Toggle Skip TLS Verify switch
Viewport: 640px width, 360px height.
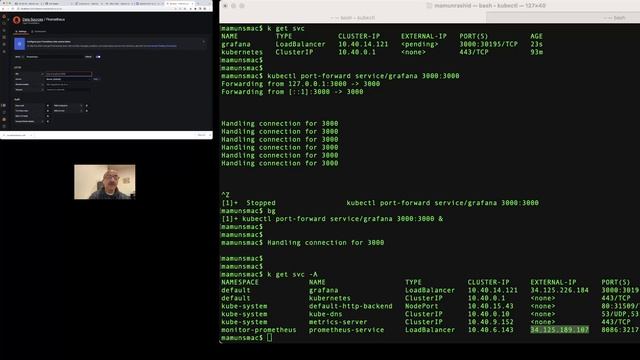point(48,116)
